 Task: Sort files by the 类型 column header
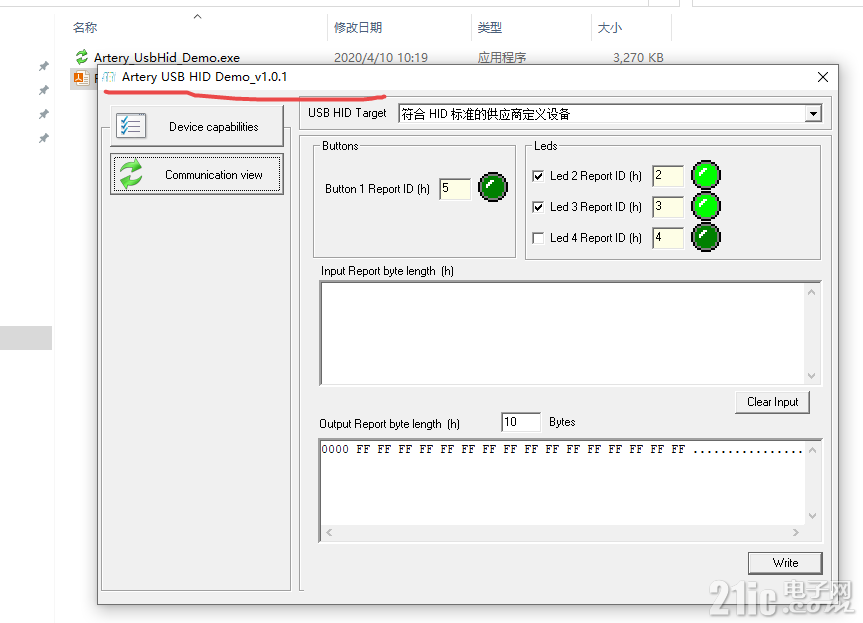[489, 28]
